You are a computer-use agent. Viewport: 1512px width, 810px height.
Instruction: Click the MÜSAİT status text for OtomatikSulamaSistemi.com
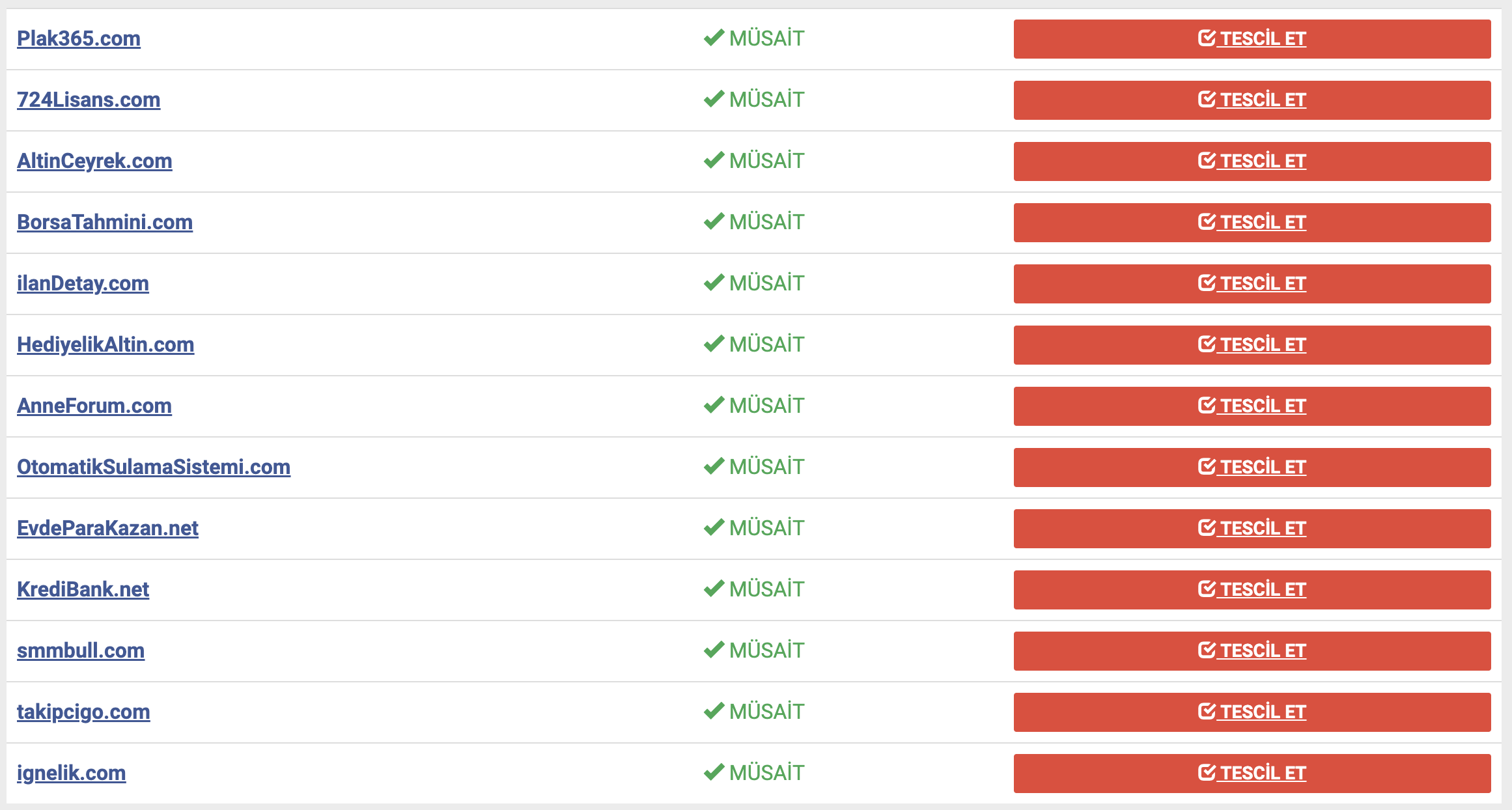pos(767,466)
